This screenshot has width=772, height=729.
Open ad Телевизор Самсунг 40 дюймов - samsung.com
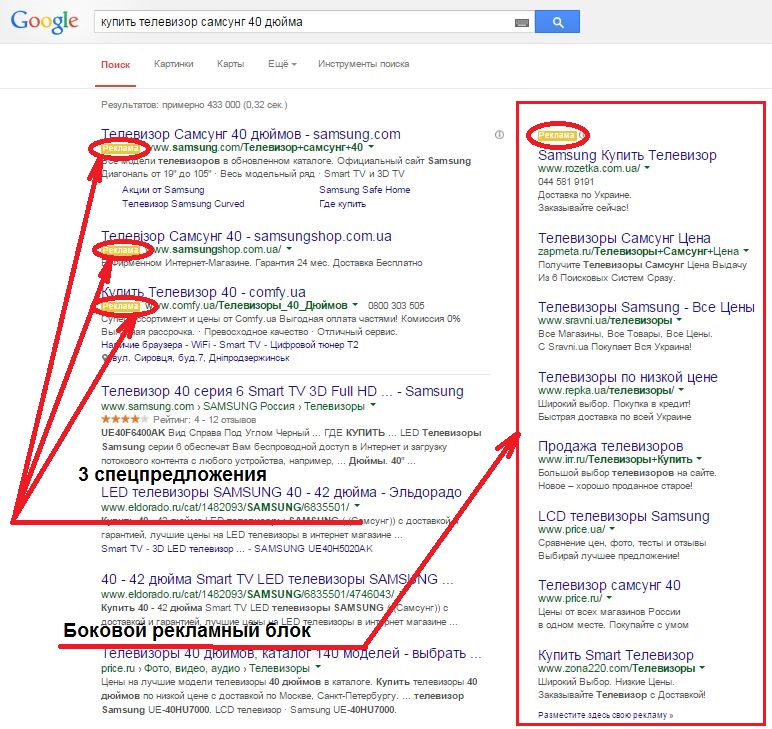point(251,134)
